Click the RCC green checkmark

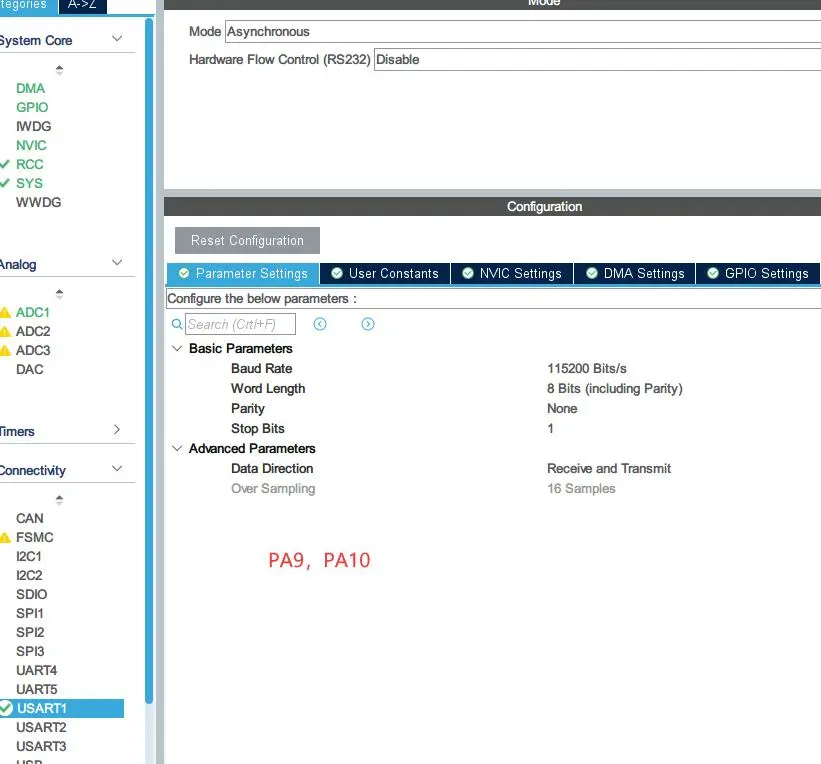(6, 164)
